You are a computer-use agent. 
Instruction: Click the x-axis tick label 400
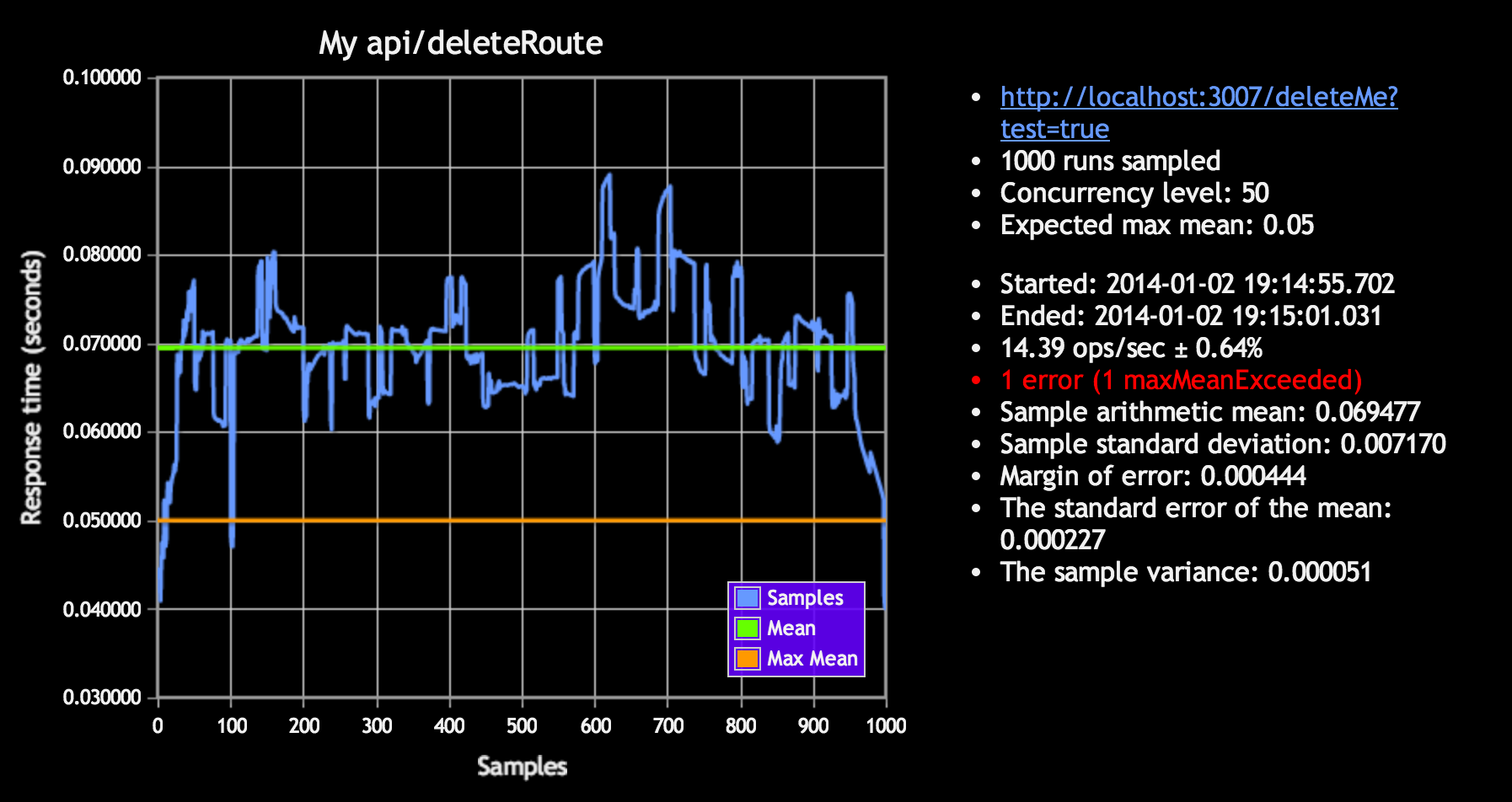[449, 725]
